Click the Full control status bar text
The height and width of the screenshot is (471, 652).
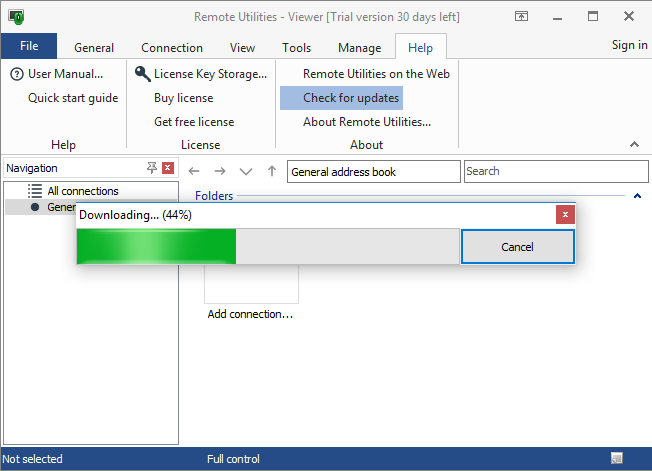click(x=233, y=459)
